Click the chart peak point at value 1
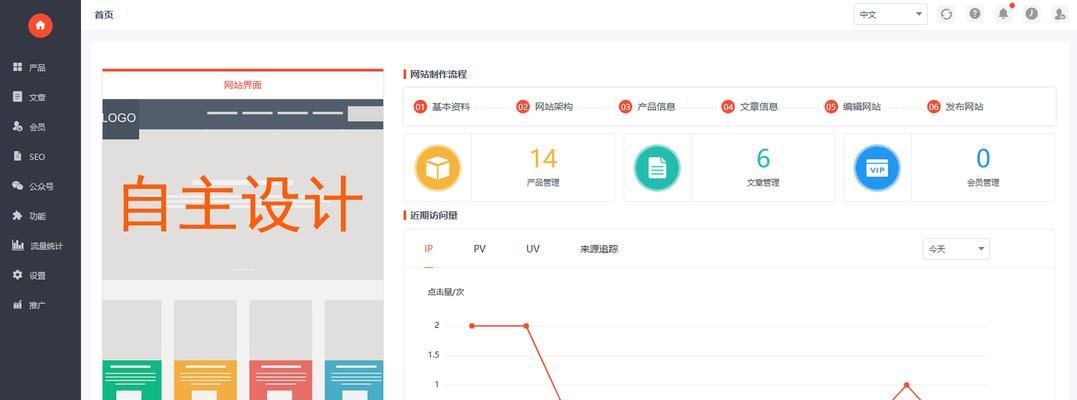Screen dimensions: 1077x400 (906, 385)
